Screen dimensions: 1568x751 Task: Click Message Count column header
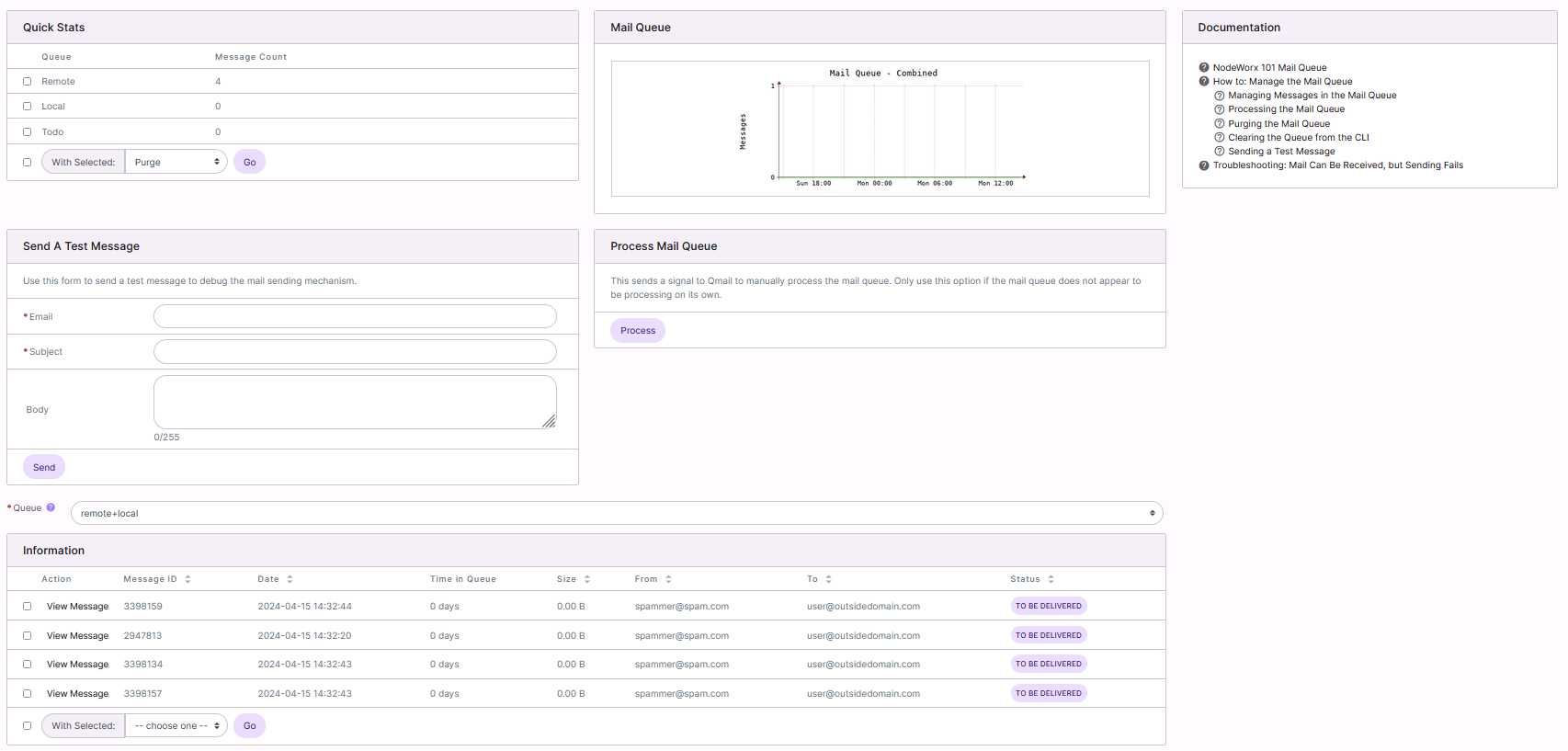pos(251,57)
